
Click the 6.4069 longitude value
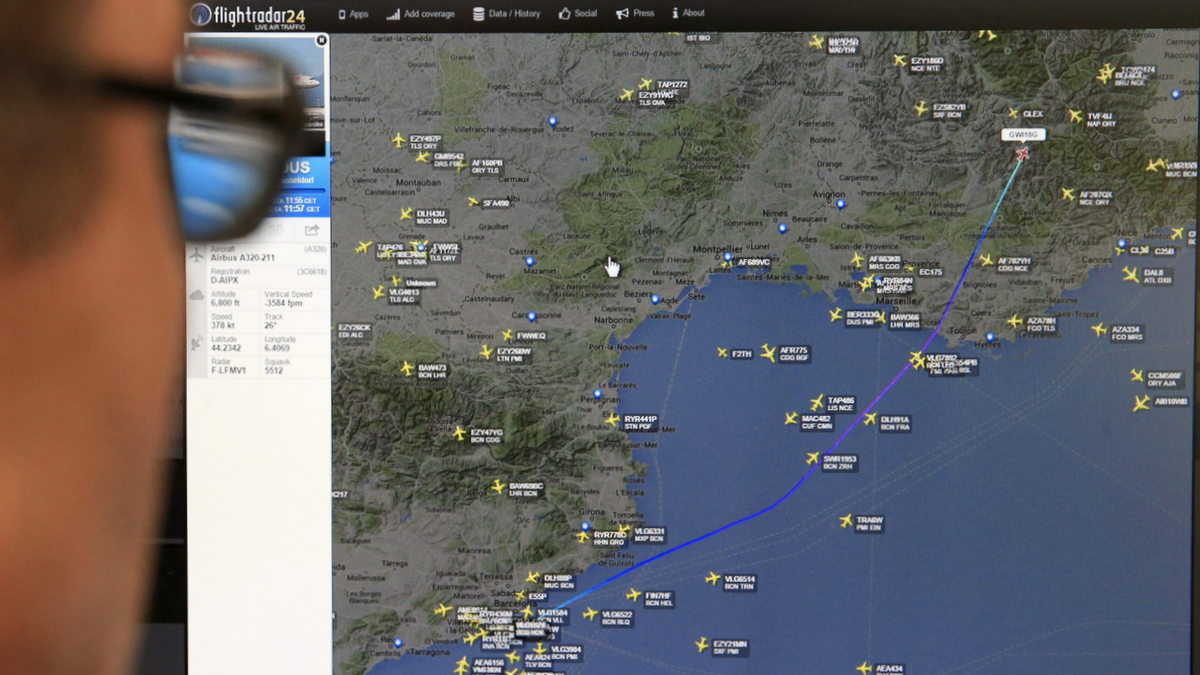(x=277, y=348)
